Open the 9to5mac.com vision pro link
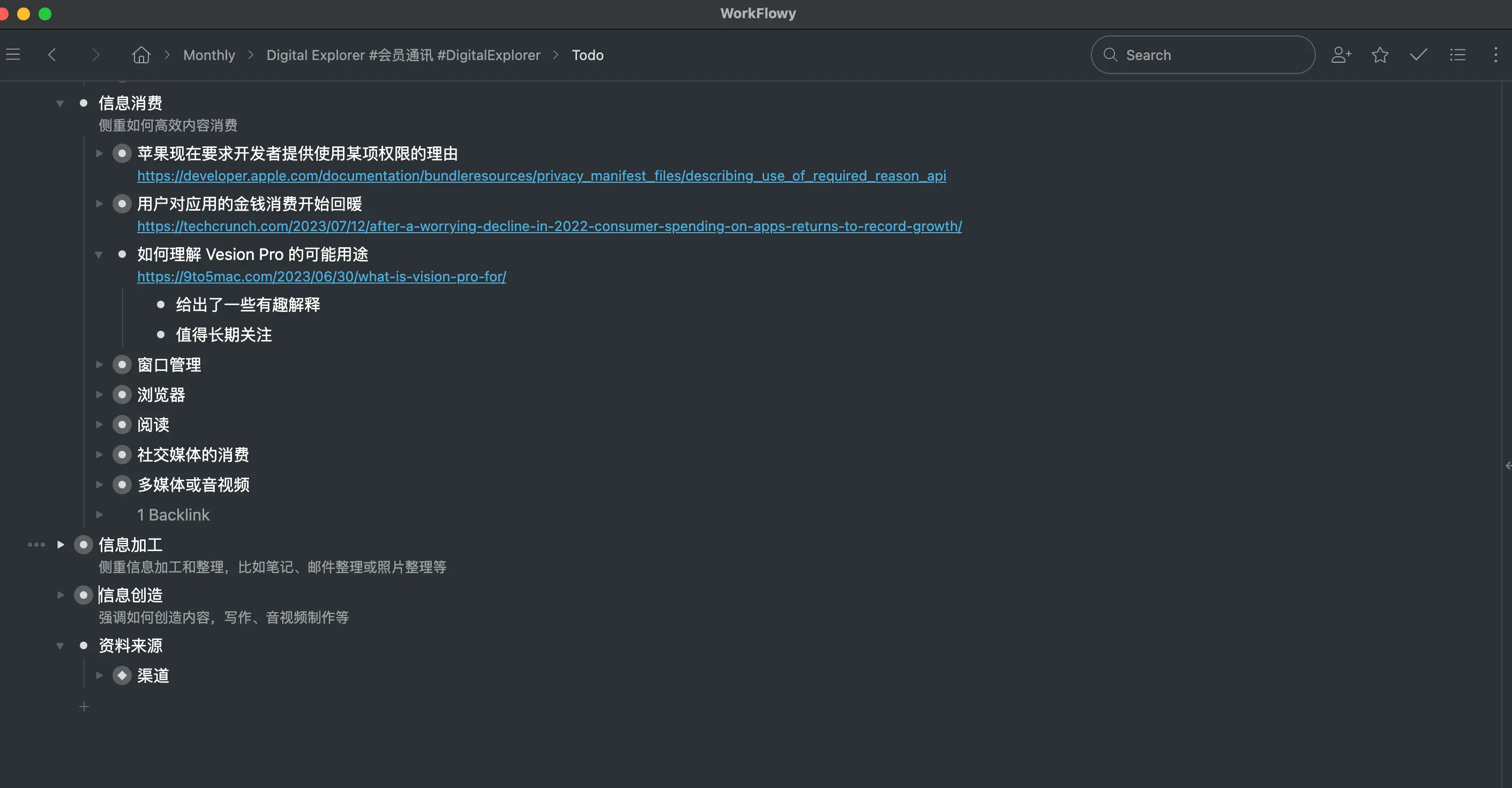 321,277
